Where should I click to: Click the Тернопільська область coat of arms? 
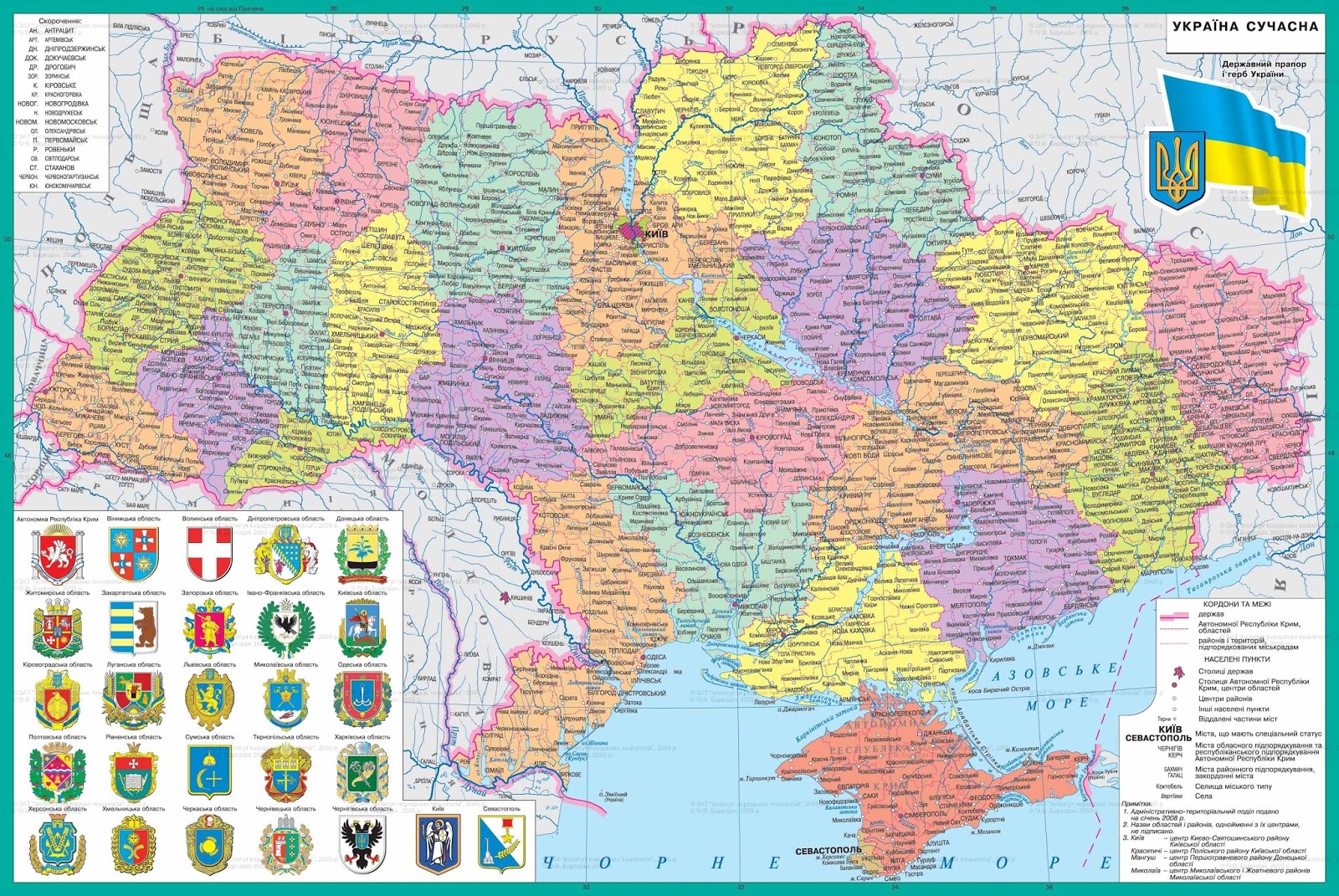point(285,772)
